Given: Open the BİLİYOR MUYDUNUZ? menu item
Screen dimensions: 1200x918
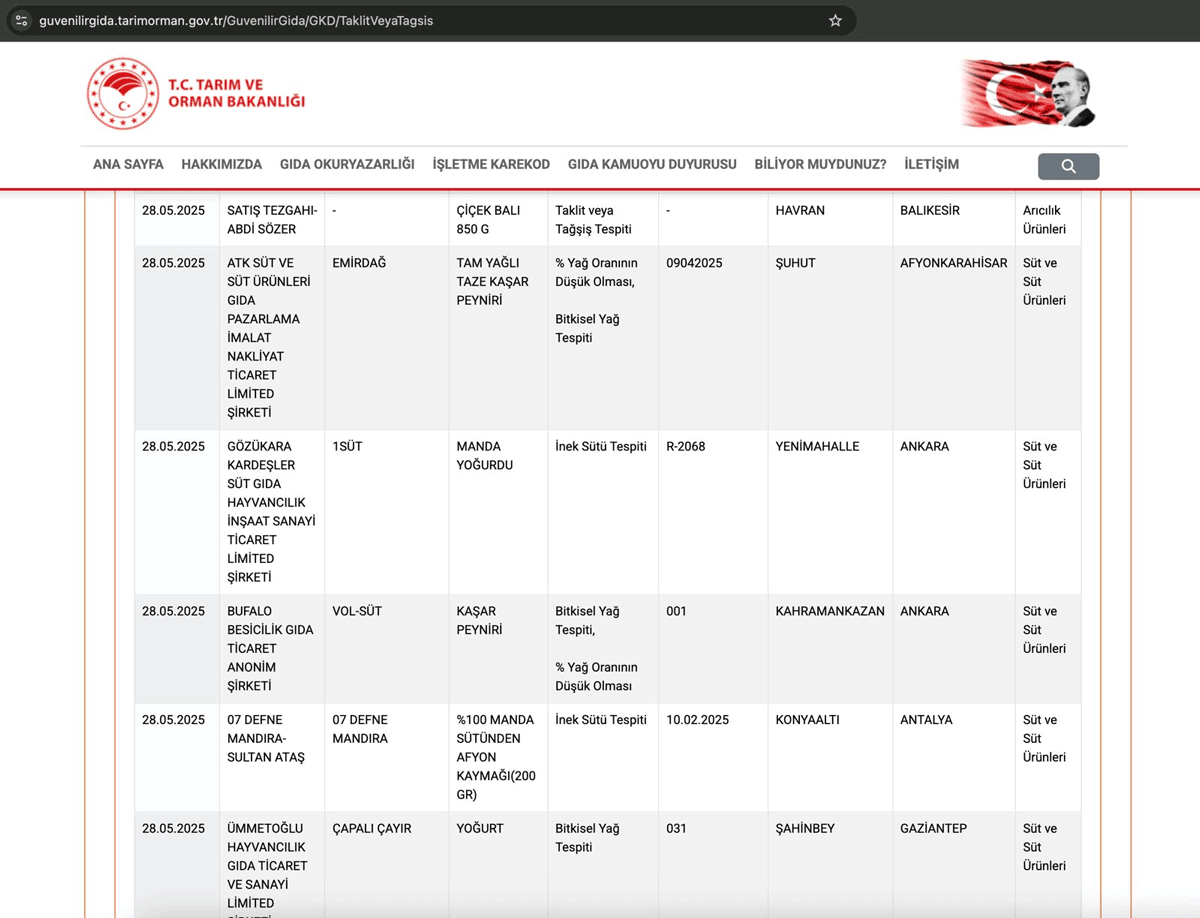Looking at the screenshot, I should 820,164.
